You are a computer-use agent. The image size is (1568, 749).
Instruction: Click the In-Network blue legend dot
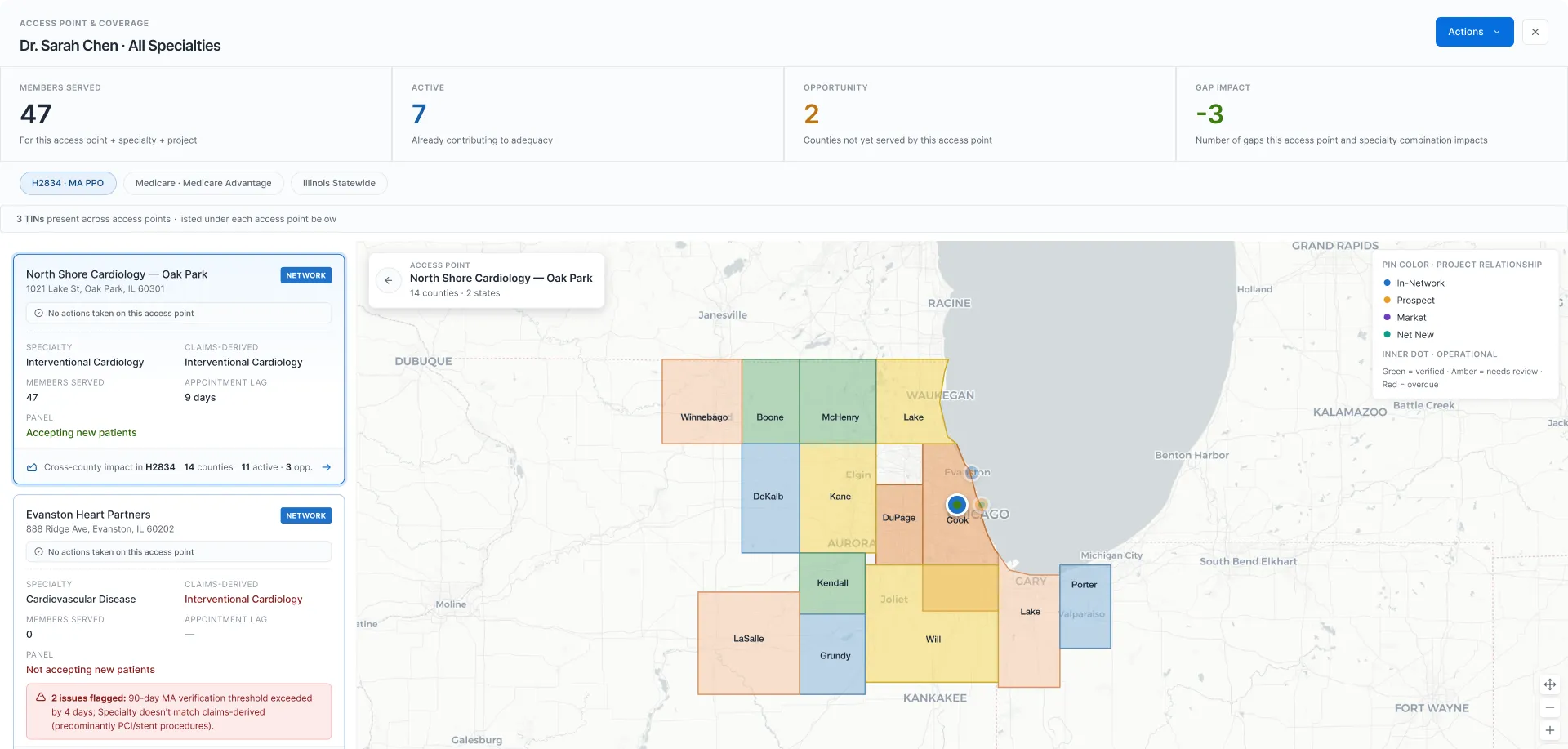pos(1387,283)
